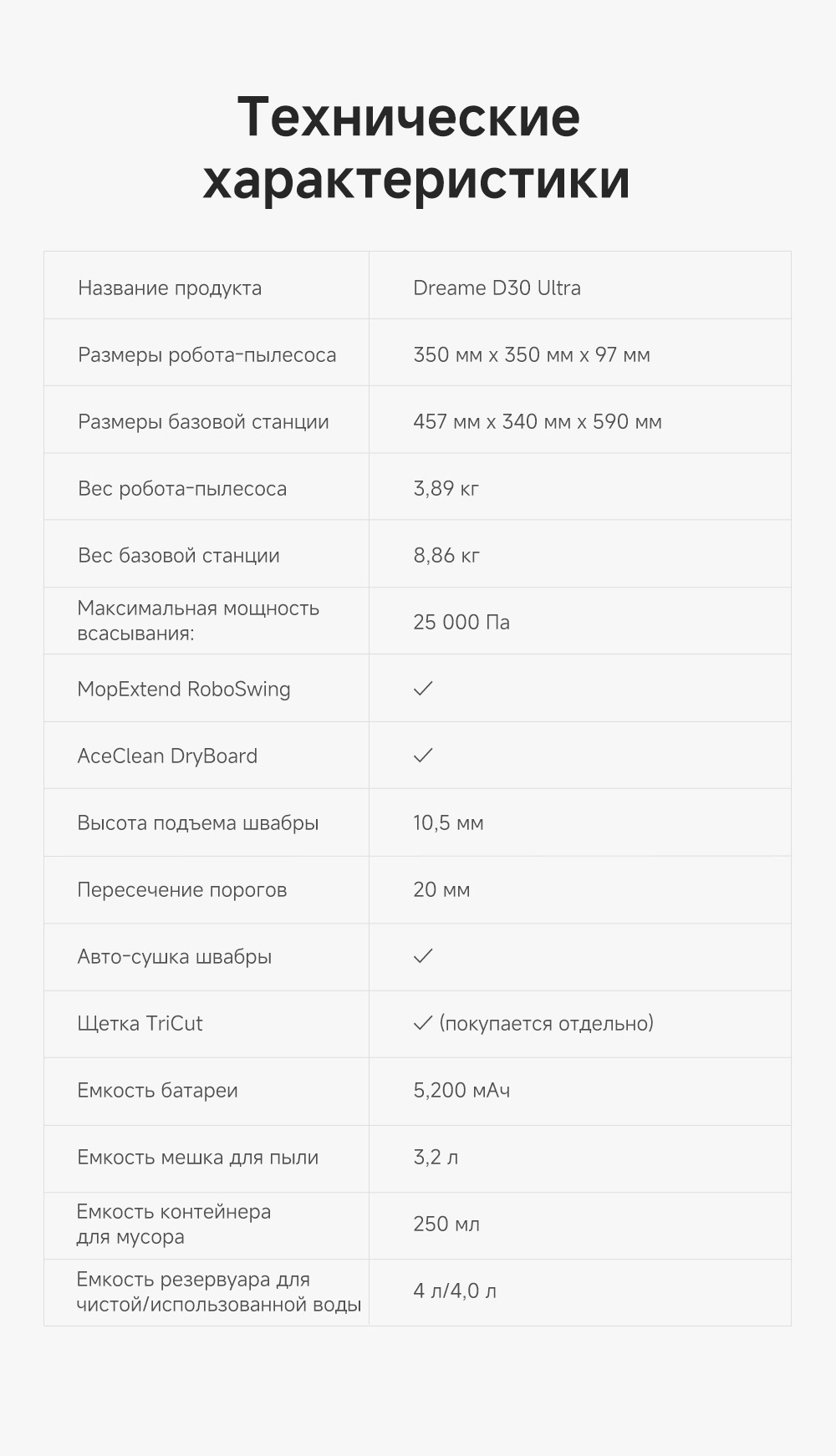Click the battery capacity value 5,200 мАч
The width and height of the screenshot is (836, 1456).
[x=461, y=1091]
